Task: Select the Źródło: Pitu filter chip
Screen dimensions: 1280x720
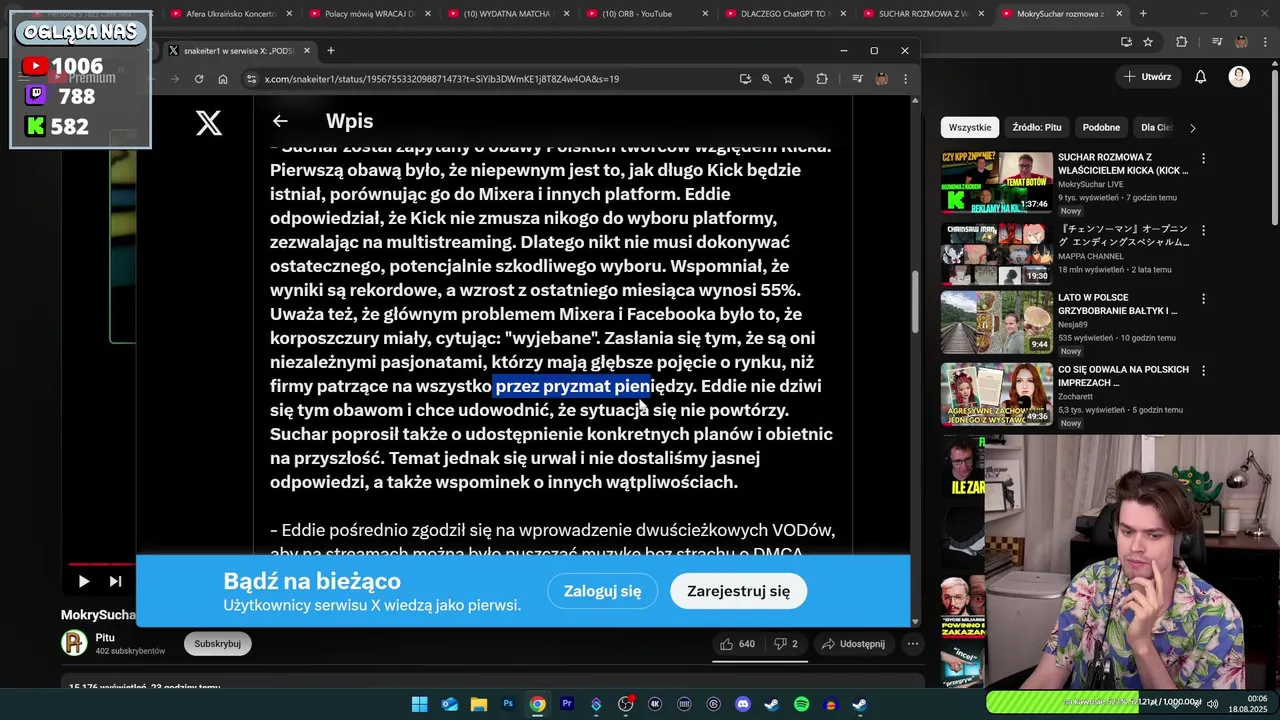Action: pos(1036,127)
